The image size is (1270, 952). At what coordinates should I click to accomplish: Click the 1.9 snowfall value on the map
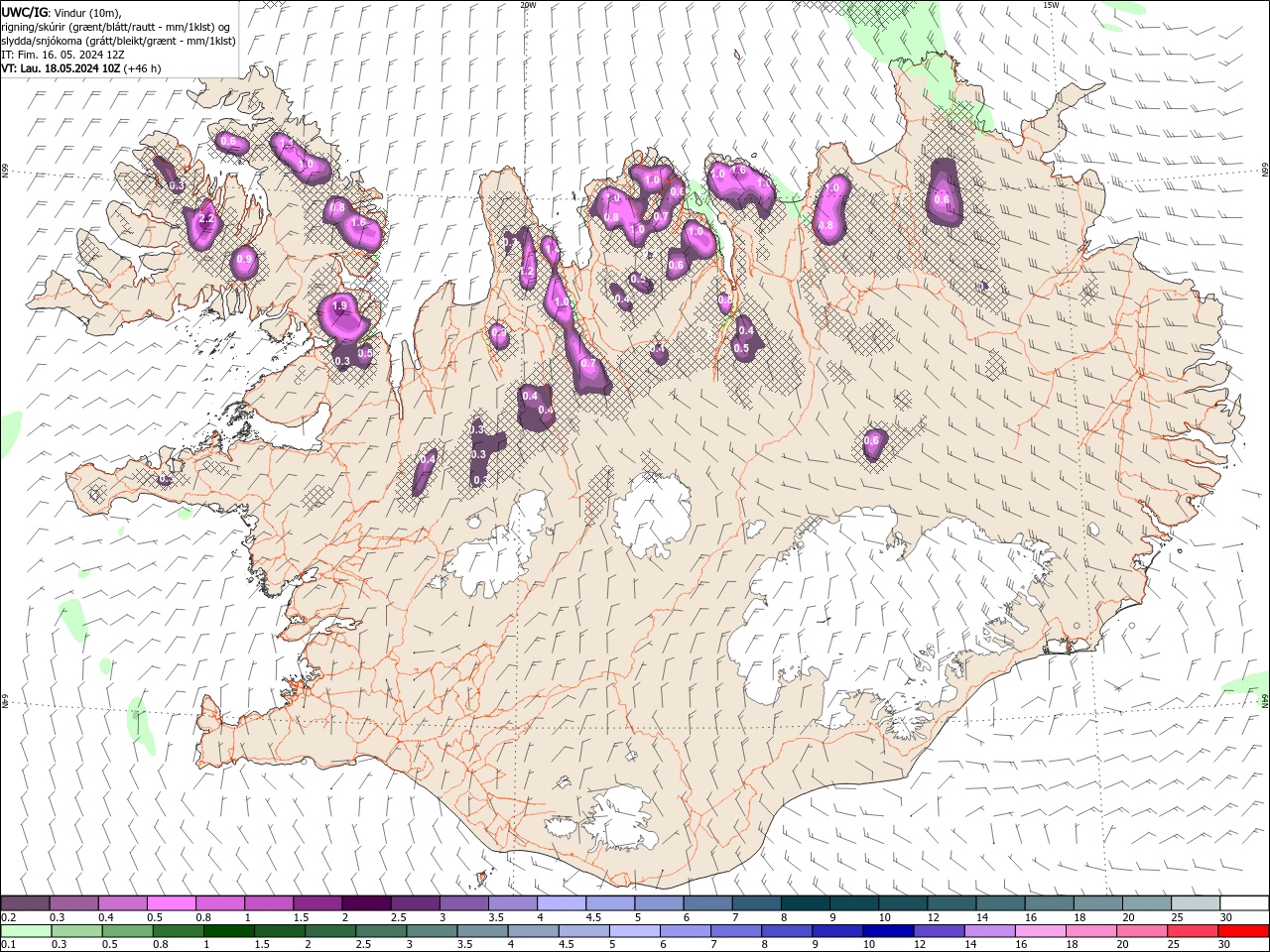(x=340, y=305)
